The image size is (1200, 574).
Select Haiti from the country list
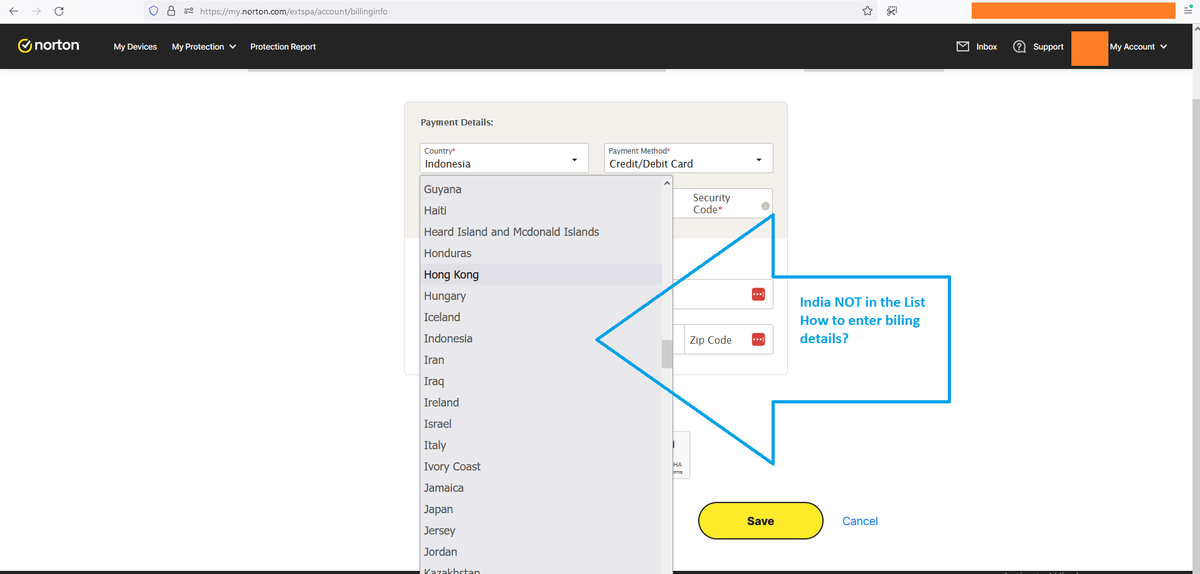[540, 210]
